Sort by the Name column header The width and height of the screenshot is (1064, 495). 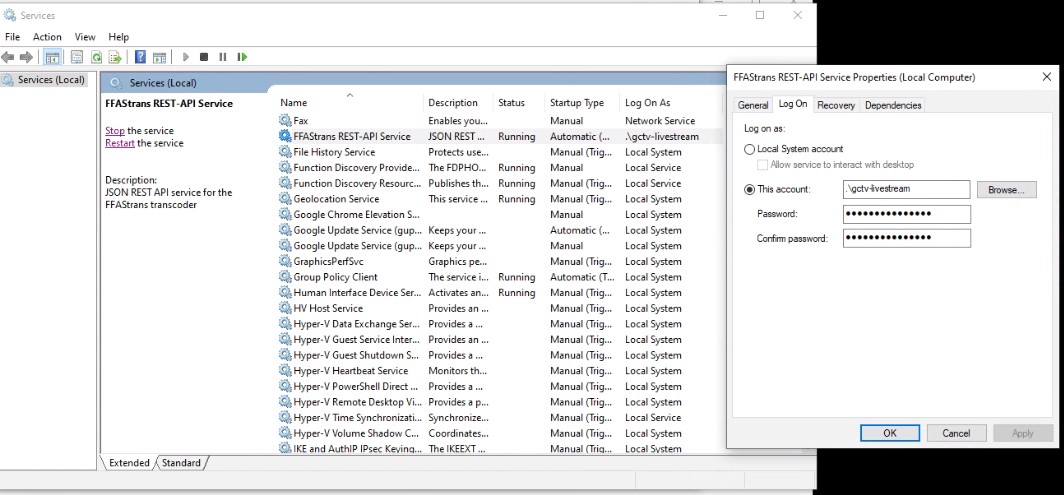click(349, 103)
